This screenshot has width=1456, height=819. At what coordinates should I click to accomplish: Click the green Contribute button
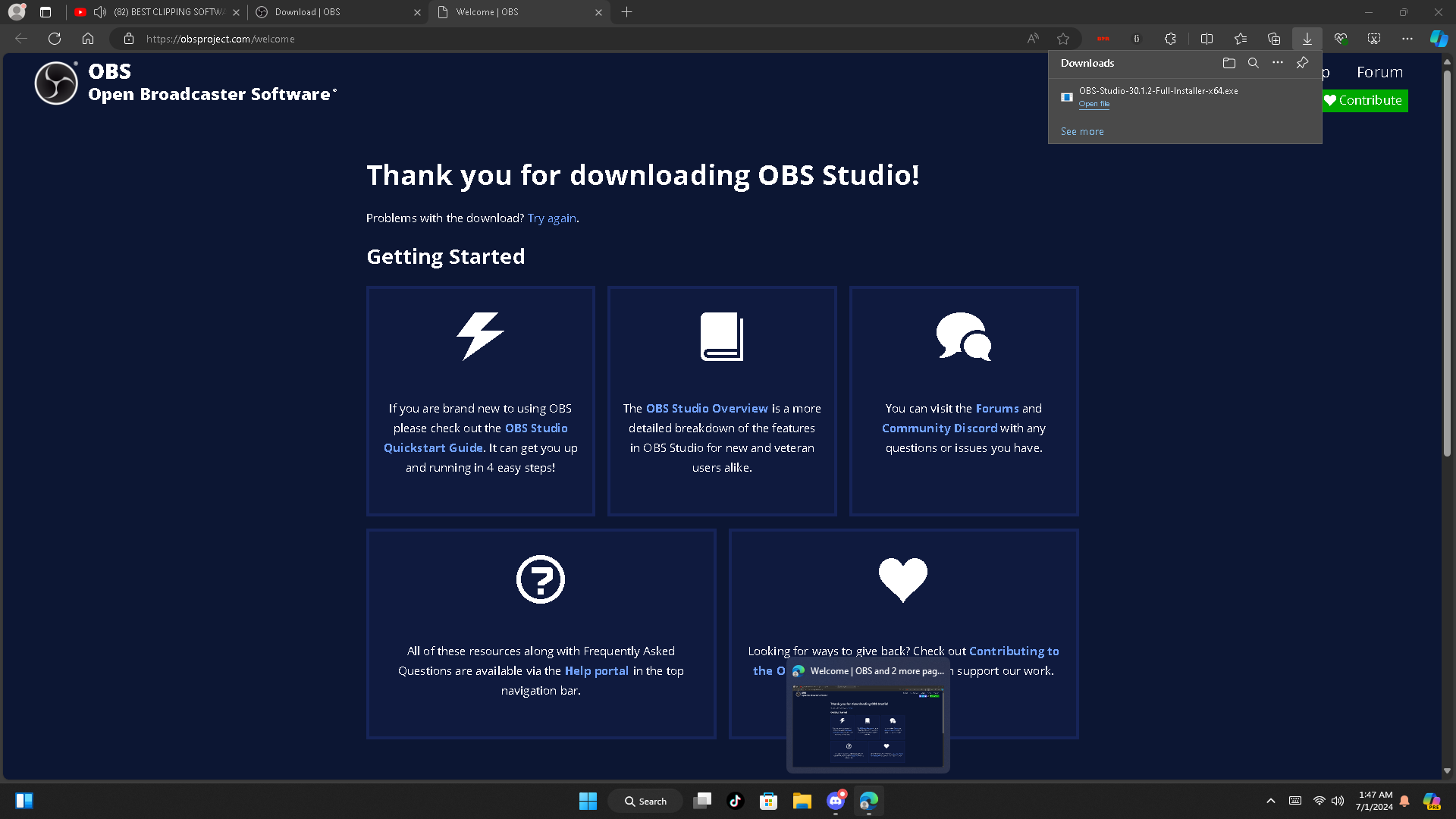click(1365, 100)
